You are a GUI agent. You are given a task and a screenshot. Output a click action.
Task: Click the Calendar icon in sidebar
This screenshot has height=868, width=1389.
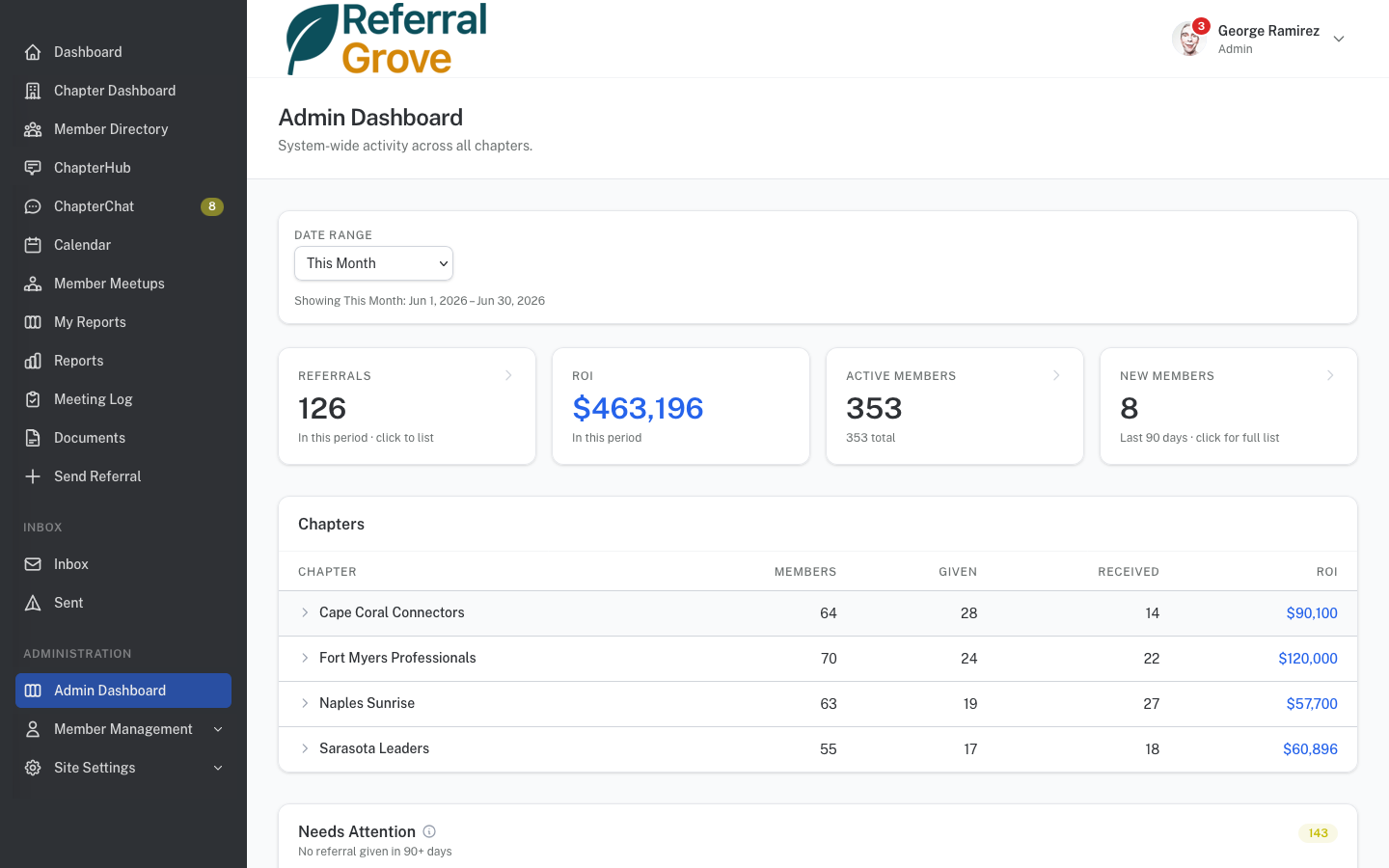click(33, 245)
